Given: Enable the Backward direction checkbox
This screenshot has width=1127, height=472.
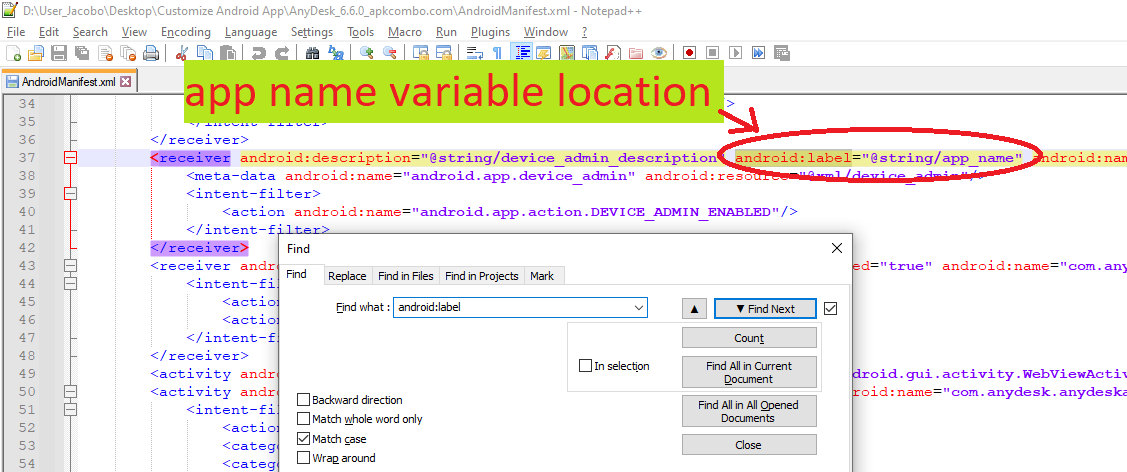Looking at the screenshot, I should (303, 400).
